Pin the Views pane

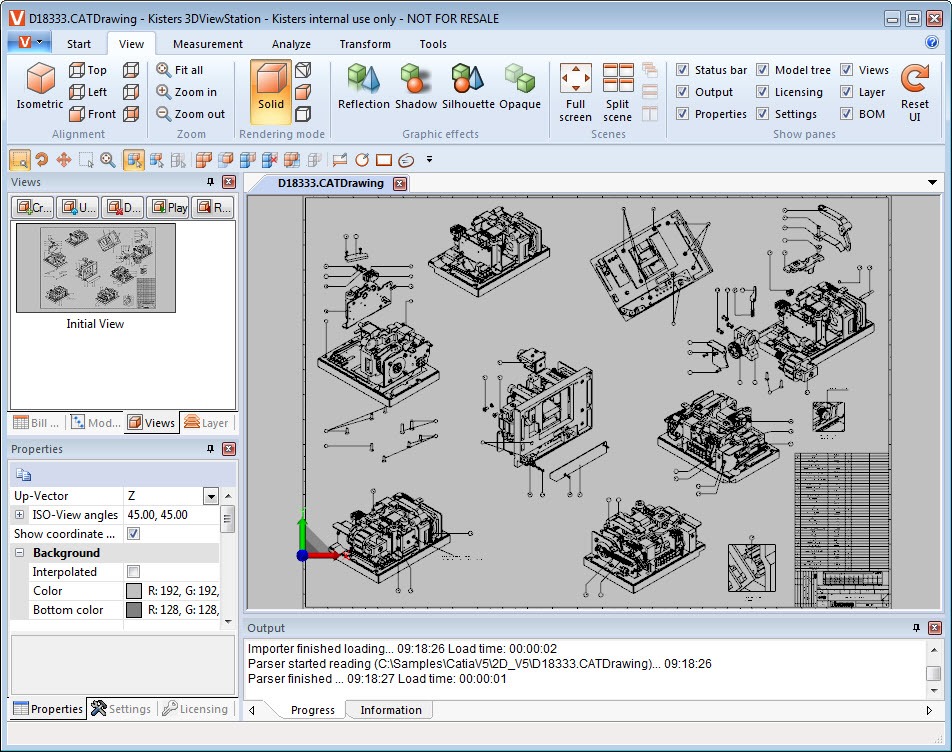210,182
